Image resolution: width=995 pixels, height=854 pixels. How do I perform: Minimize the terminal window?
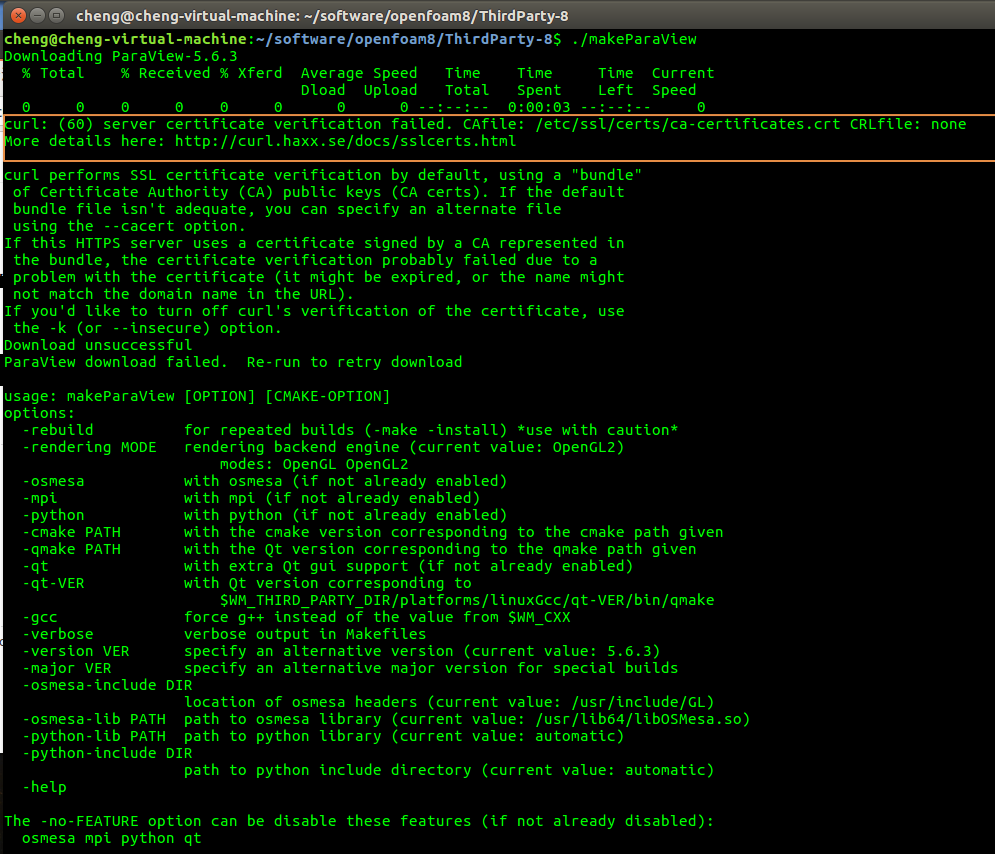[x=37, y=15]
